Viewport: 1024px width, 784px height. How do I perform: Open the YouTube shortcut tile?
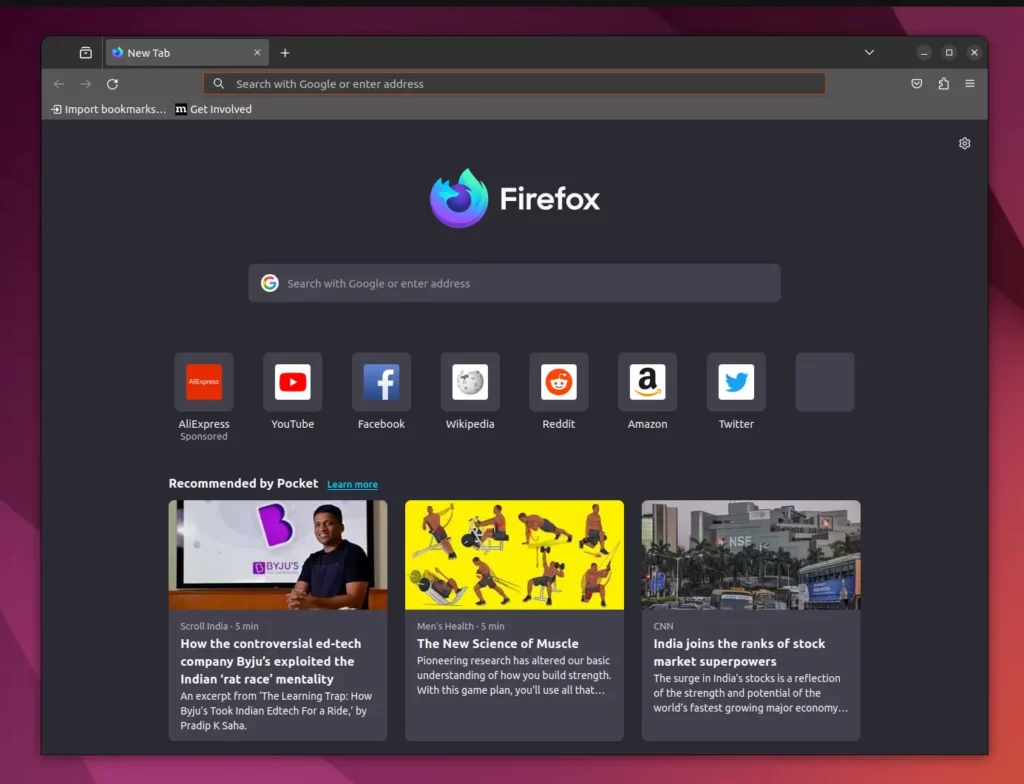click(x=292, y=382)
